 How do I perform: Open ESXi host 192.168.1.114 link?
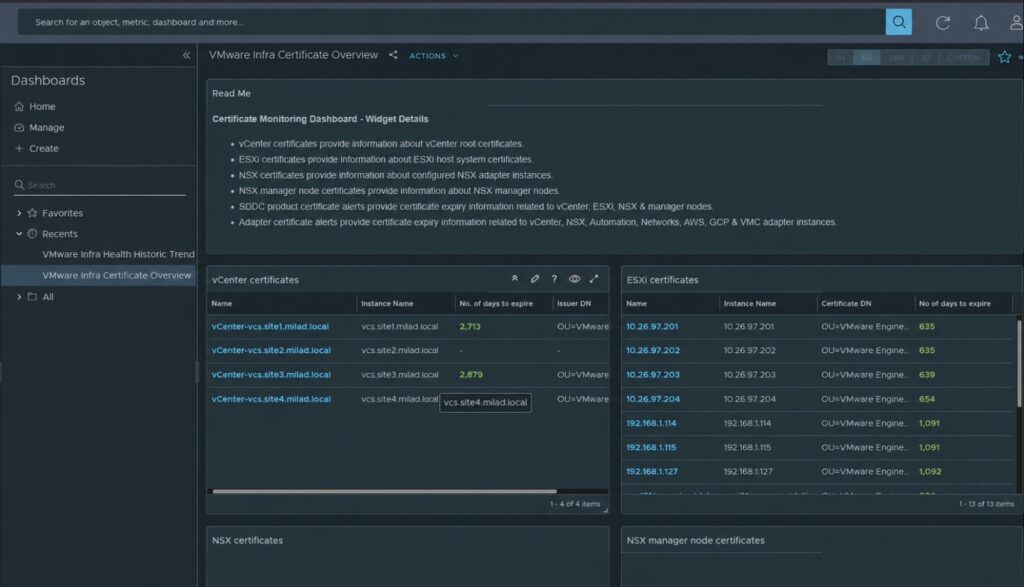pos(651,423)
